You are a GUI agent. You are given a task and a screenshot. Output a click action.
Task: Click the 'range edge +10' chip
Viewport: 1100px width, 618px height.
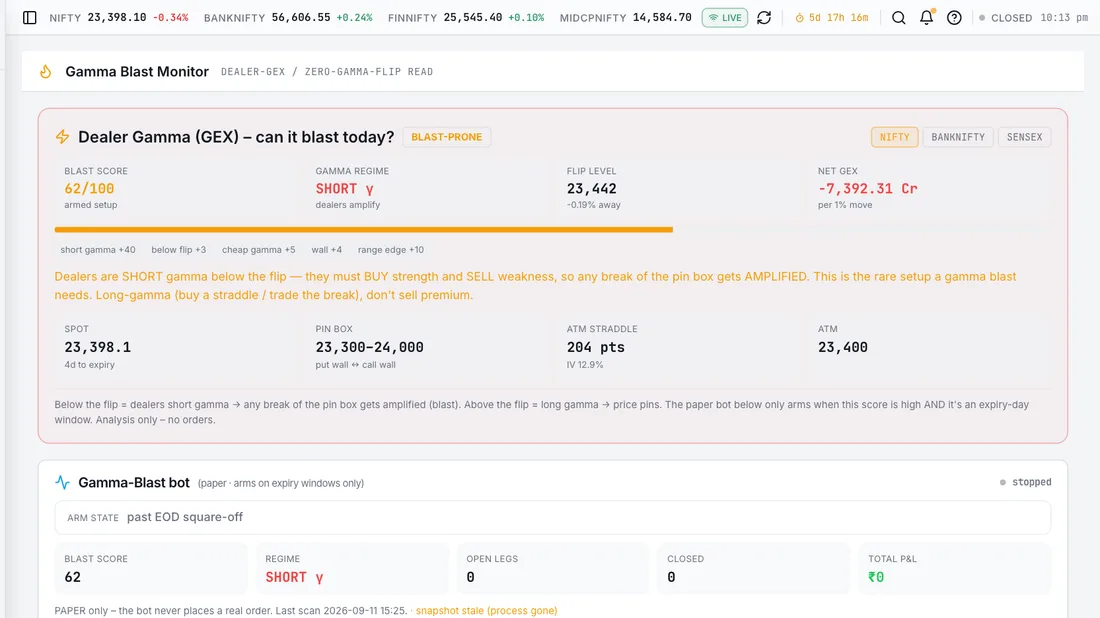pyautogui.click(x=391, y=250)
